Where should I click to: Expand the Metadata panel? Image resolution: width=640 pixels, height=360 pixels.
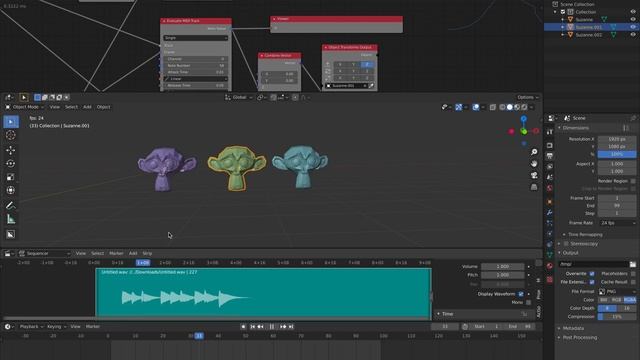coord(573,328)
